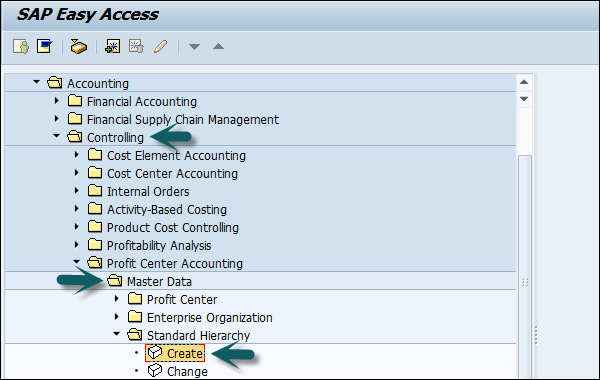Collapse the Accounting node triangle
The image size is (600, 380).
(x=36, y=82)
